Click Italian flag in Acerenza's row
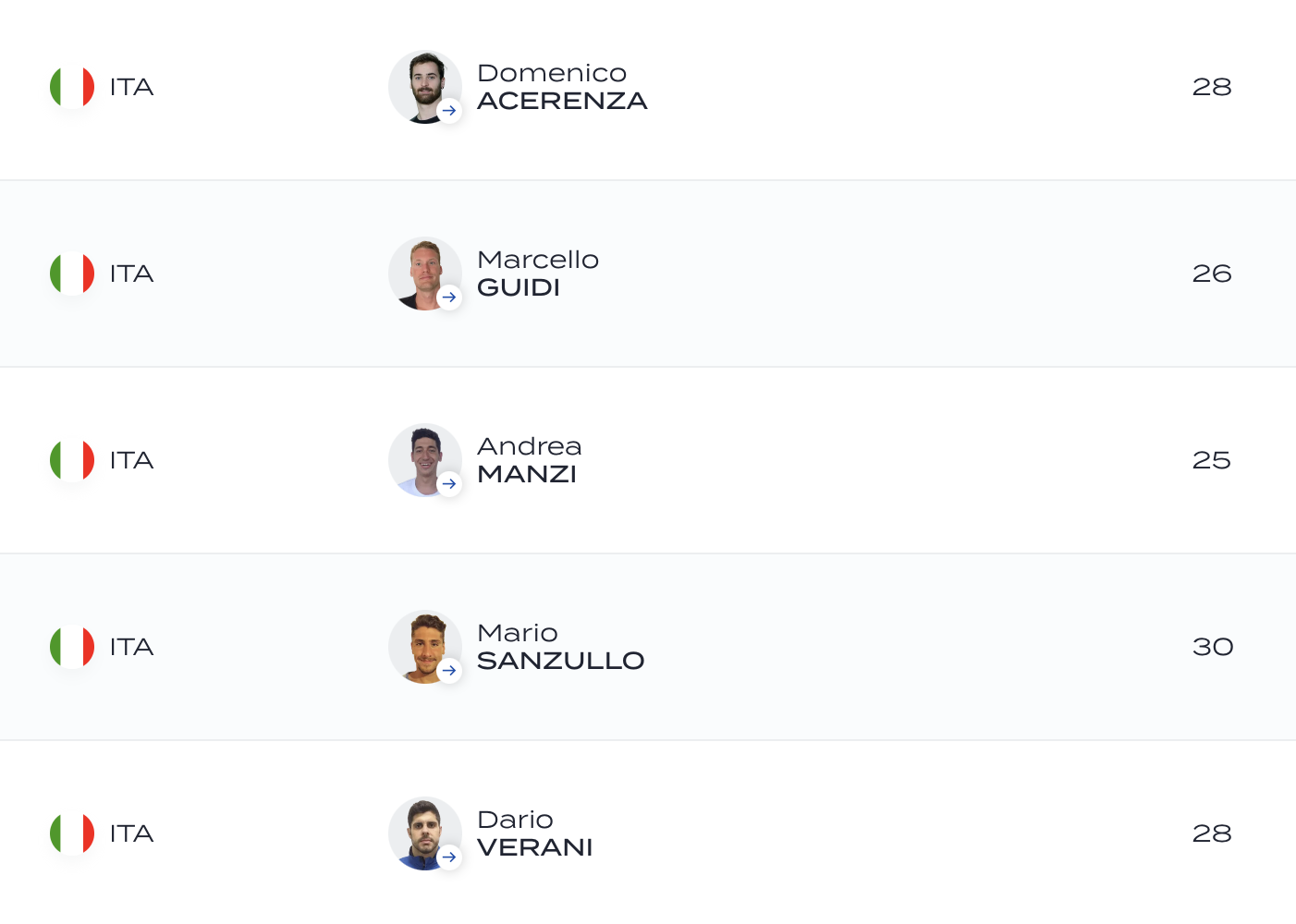1296x924 pixels. point(72,87)
